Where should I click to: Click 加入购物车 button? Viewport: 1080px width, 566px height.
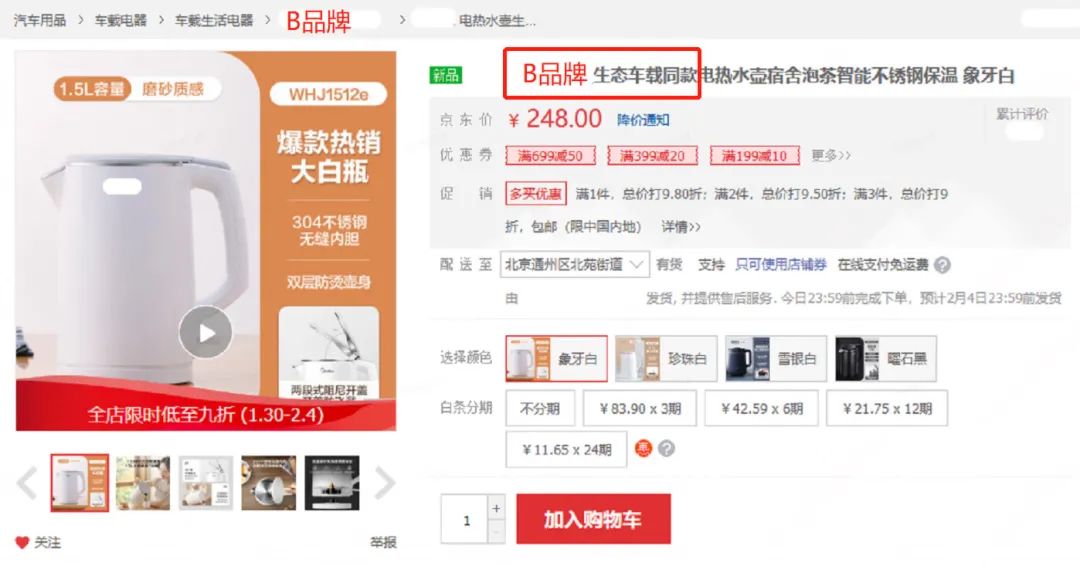[593, 519]
